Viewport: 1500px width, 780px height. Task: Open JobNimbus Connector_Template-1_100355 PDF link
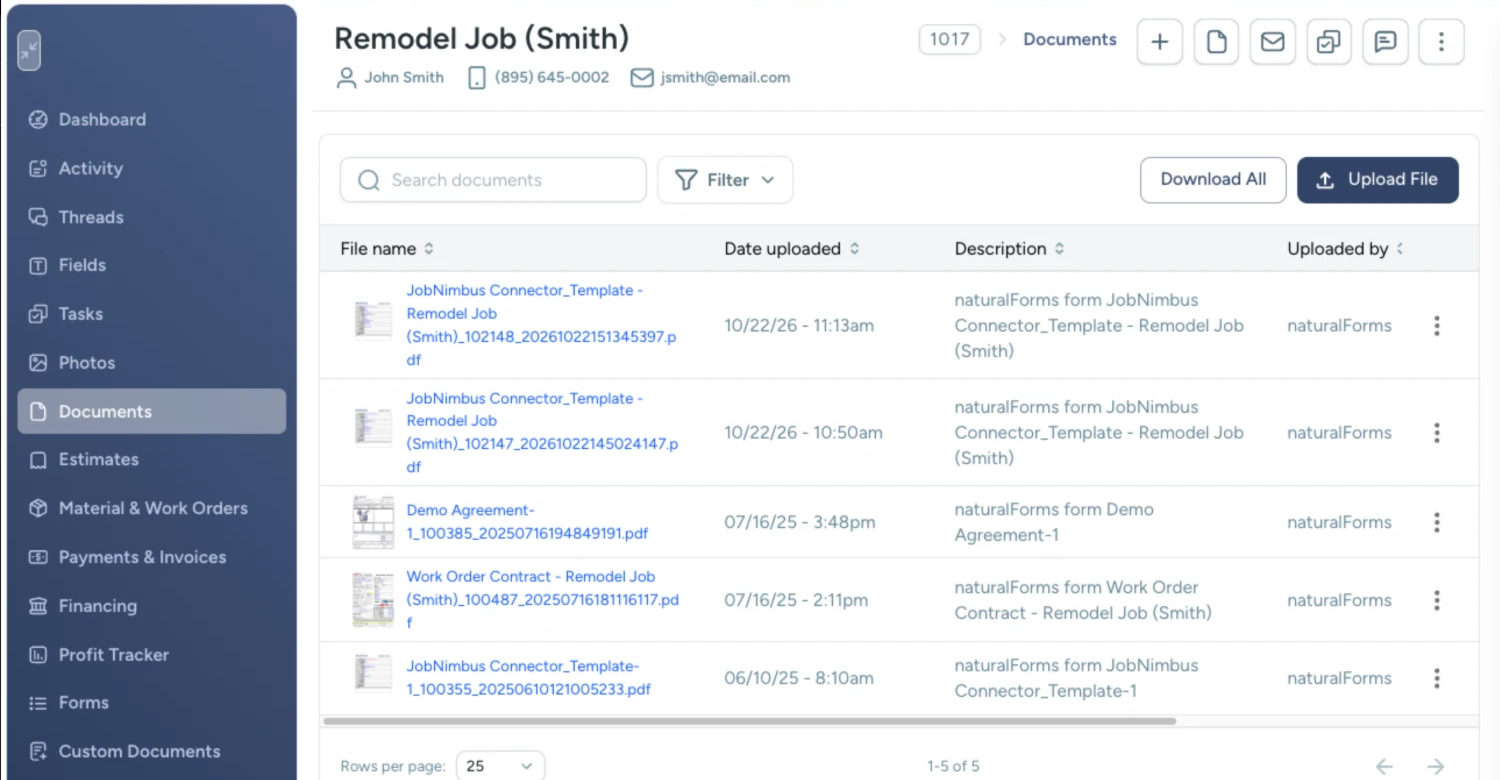coord(529,678)
